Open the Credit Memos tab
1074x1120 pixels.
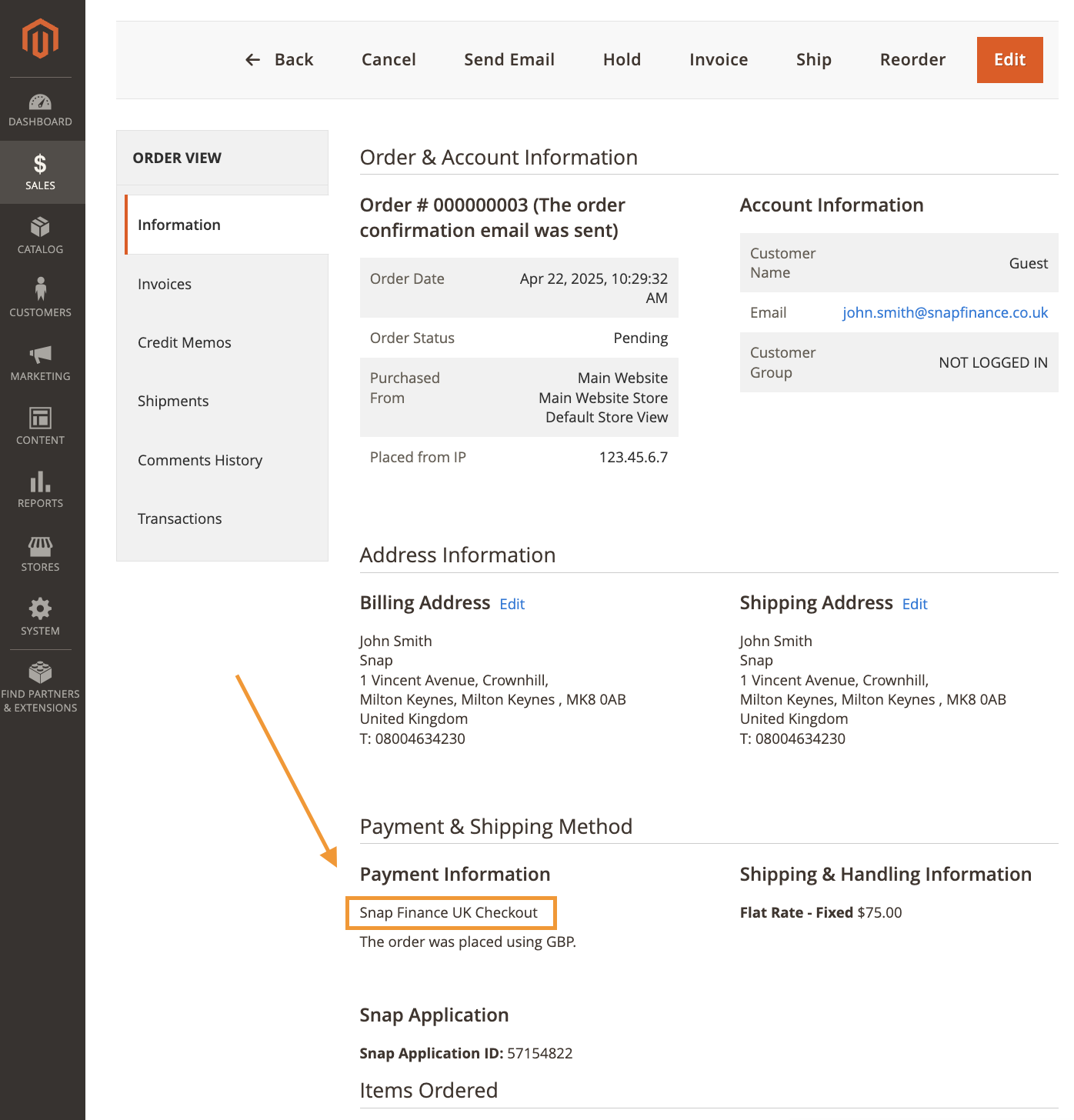point(184,342)
